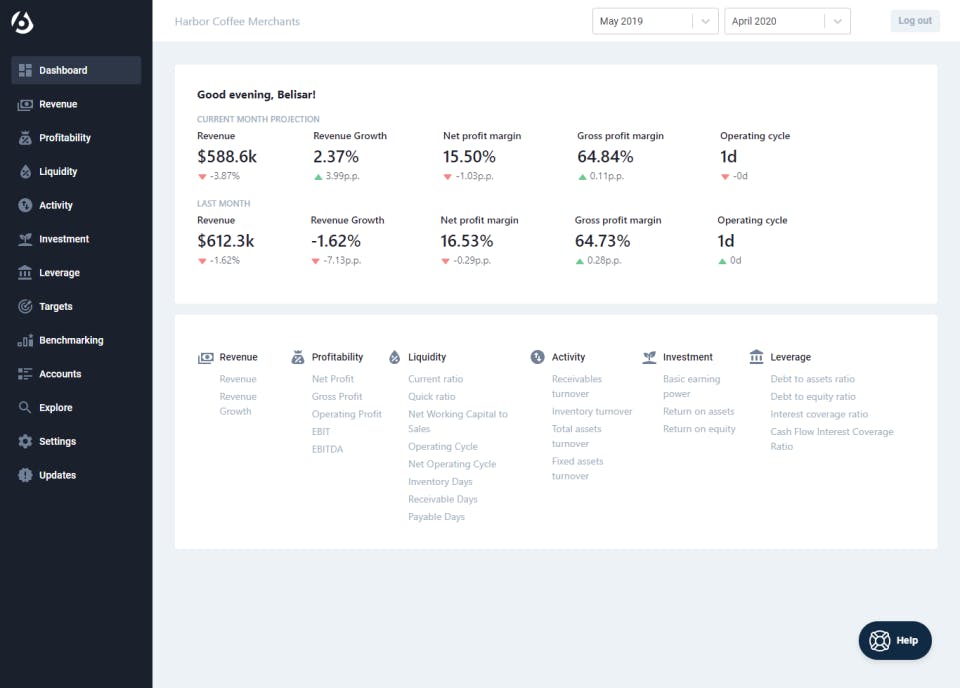Click the lifebuoy icon on Help button
The image size is (960, 688).
(x=880, y=641)
